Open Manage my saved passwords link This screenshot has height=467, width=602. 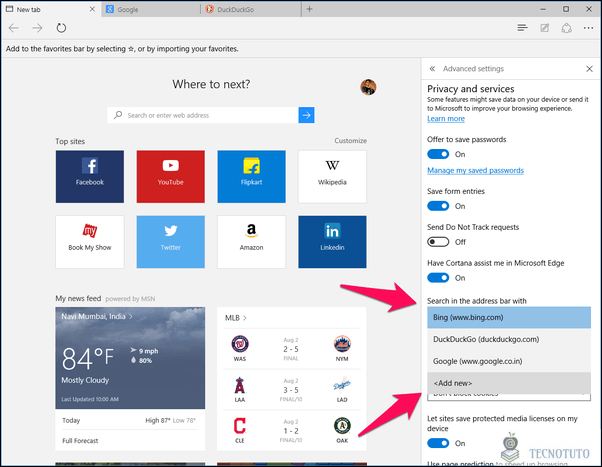(x=475, y=171)
